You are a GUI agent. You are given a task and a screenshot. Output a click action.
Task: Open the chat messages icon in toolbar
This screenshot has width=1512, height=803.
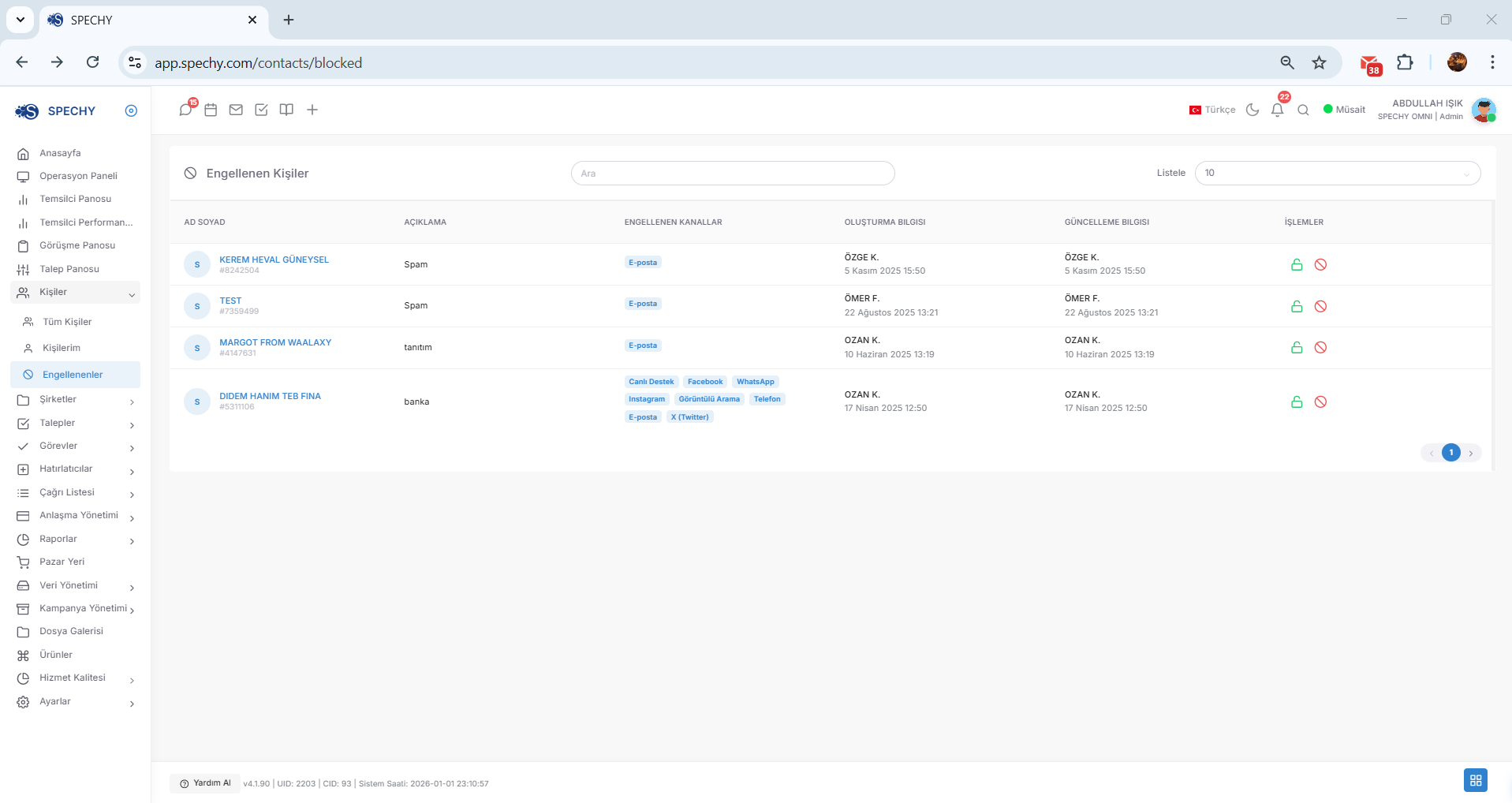tap(185, 110)
